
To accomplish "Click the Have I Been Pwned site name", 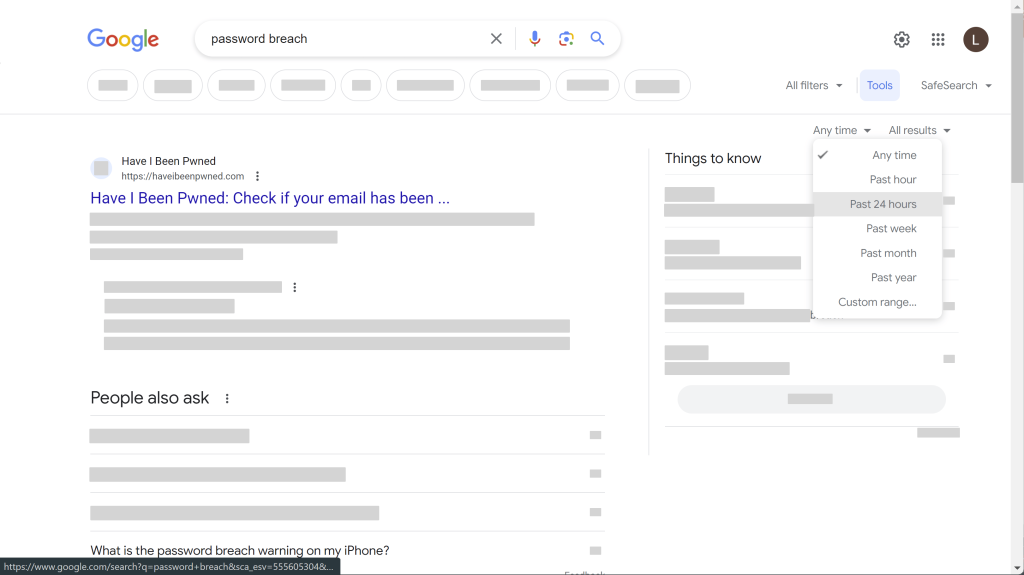I will click(168, 161).
